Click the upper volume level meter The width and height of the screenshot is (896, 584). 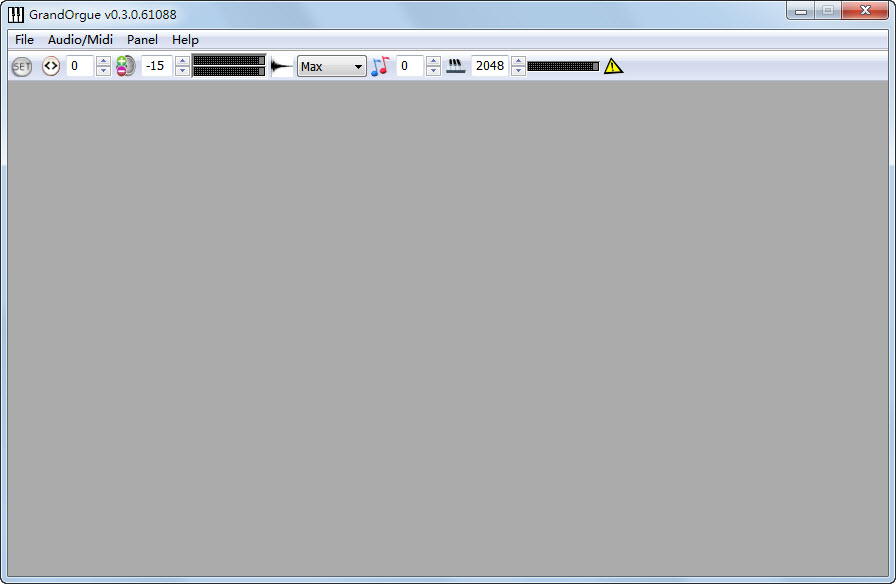tap(229, 61)
